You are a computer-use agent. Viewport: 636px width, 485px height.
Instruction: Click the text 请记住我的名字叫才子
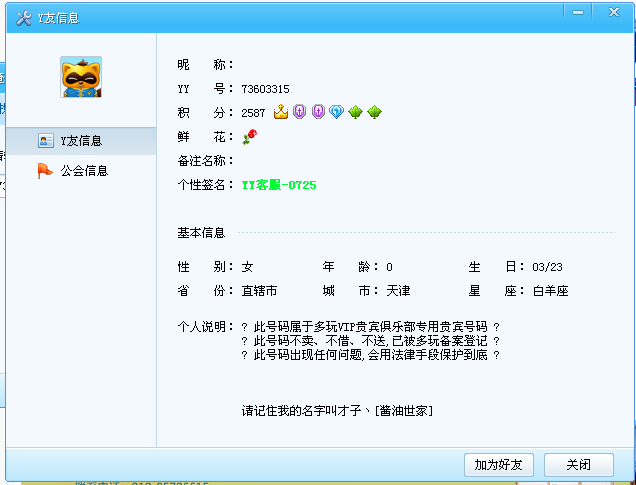click(x=301, y=411)
